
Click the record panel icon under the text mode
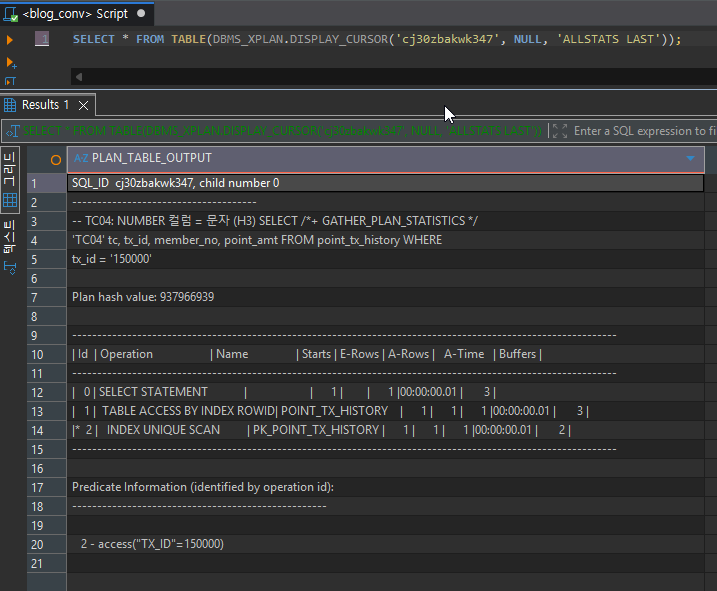click(10, 268)
